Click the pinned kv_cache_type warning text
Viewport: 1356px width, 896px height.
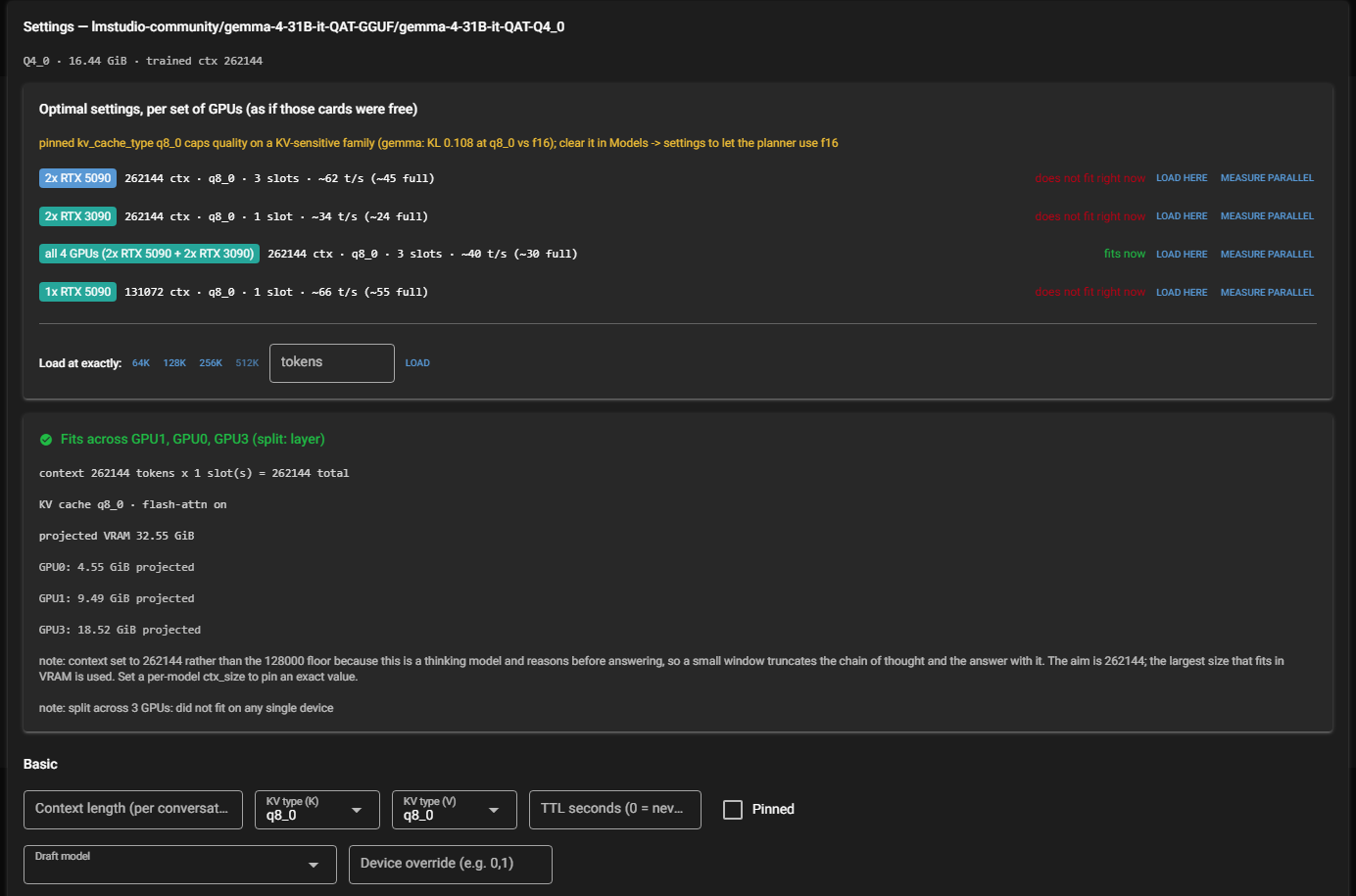coord(438,143)
